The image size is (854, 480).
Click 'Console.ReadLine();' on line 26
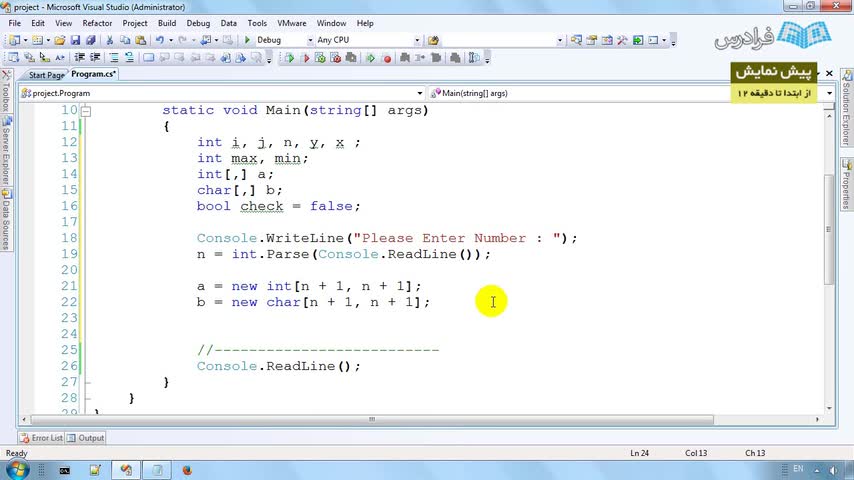click(279, 366)
